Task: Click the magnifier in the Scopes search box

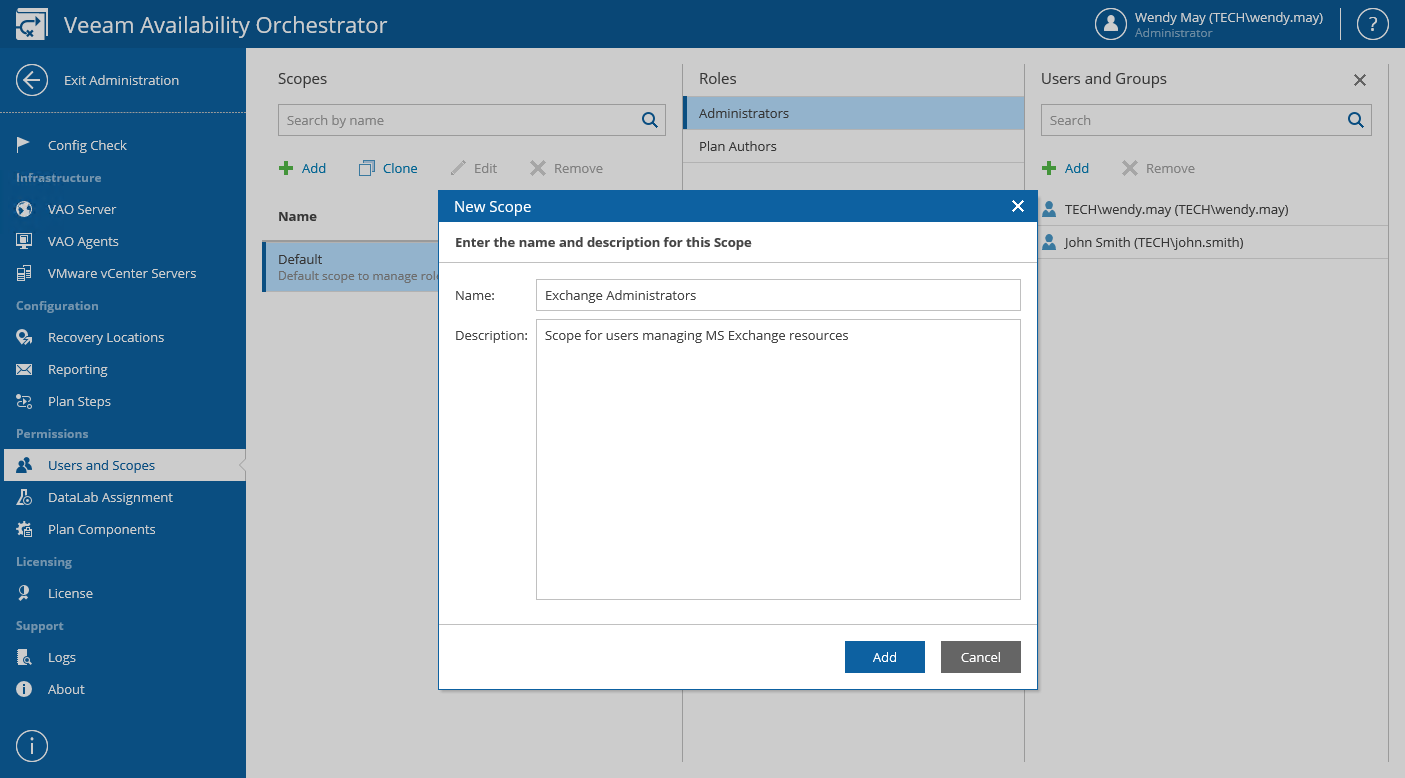Action: point(650,120)
